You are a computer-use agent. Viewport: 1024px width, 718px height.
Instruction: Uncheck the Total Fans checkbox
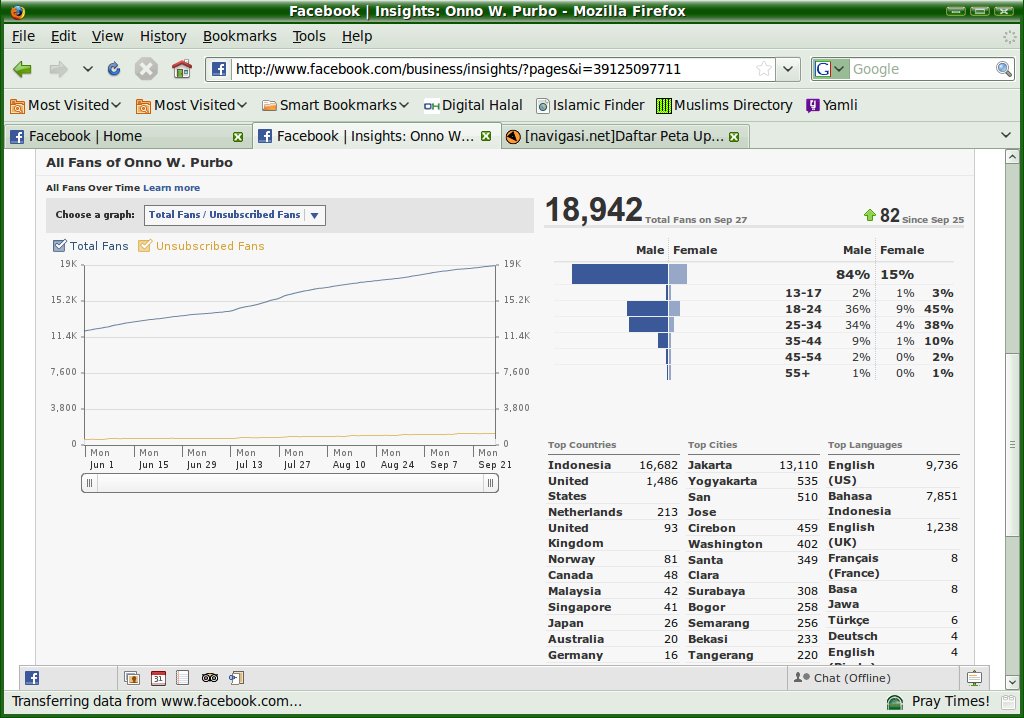pyautogui.click(x=59, y=245)
